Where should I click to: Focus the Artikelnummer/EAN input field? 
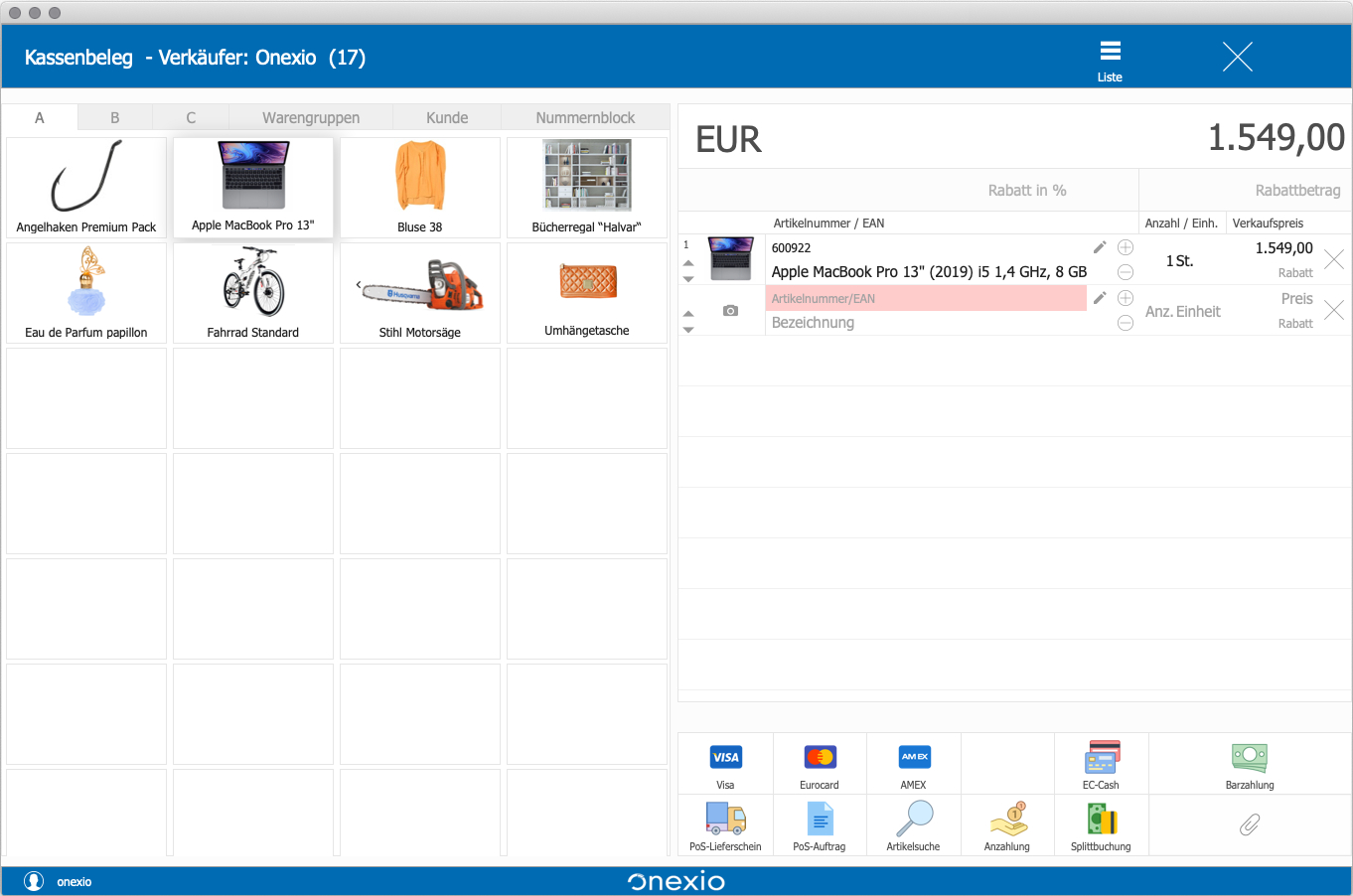click(926, 298)
